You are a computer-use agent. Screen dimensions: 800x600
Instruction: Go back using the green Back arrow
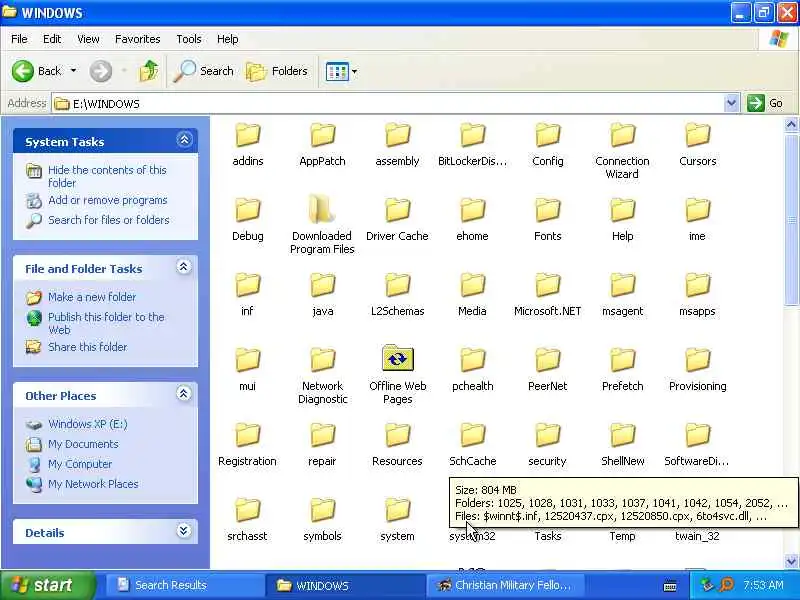coord(23,71)
